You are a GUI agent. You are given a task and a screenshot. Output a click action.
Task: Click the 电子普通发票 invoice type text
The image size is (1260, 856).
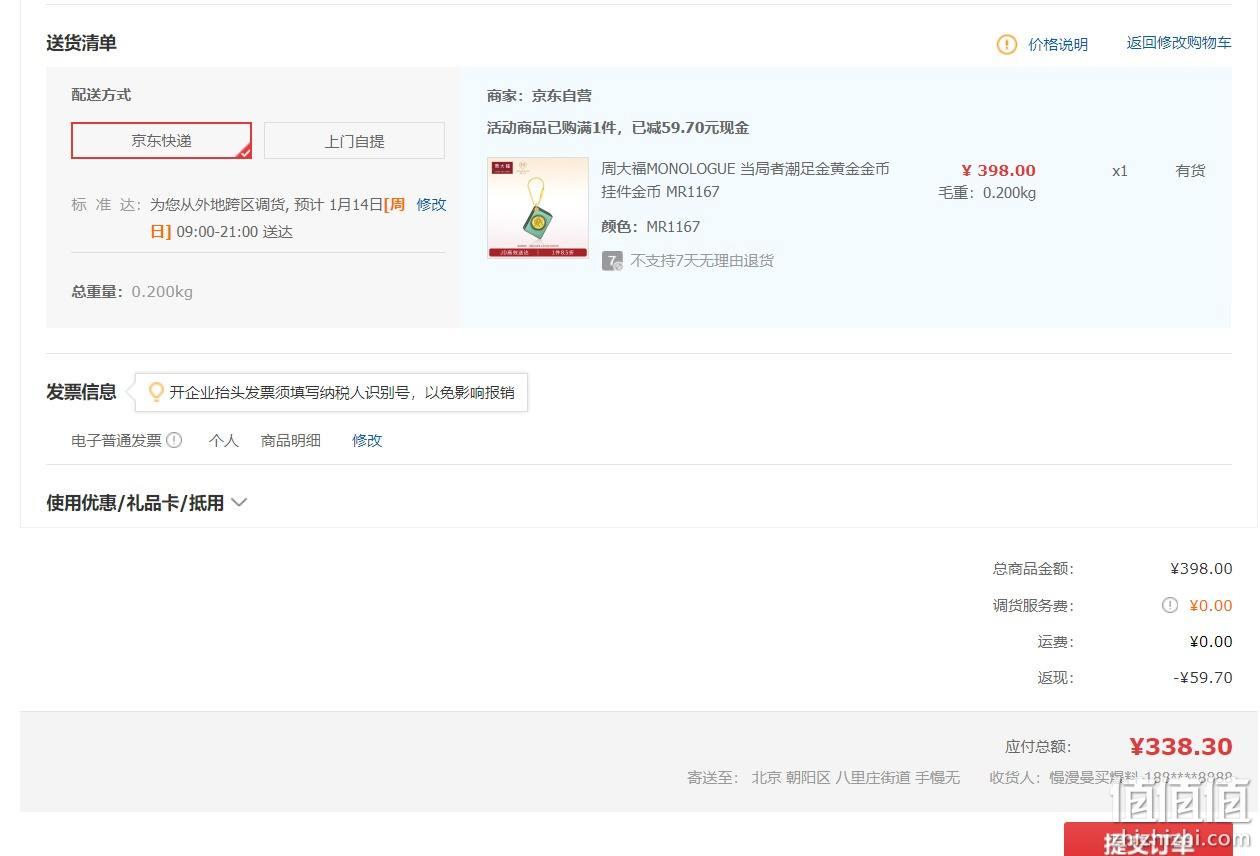116,440
